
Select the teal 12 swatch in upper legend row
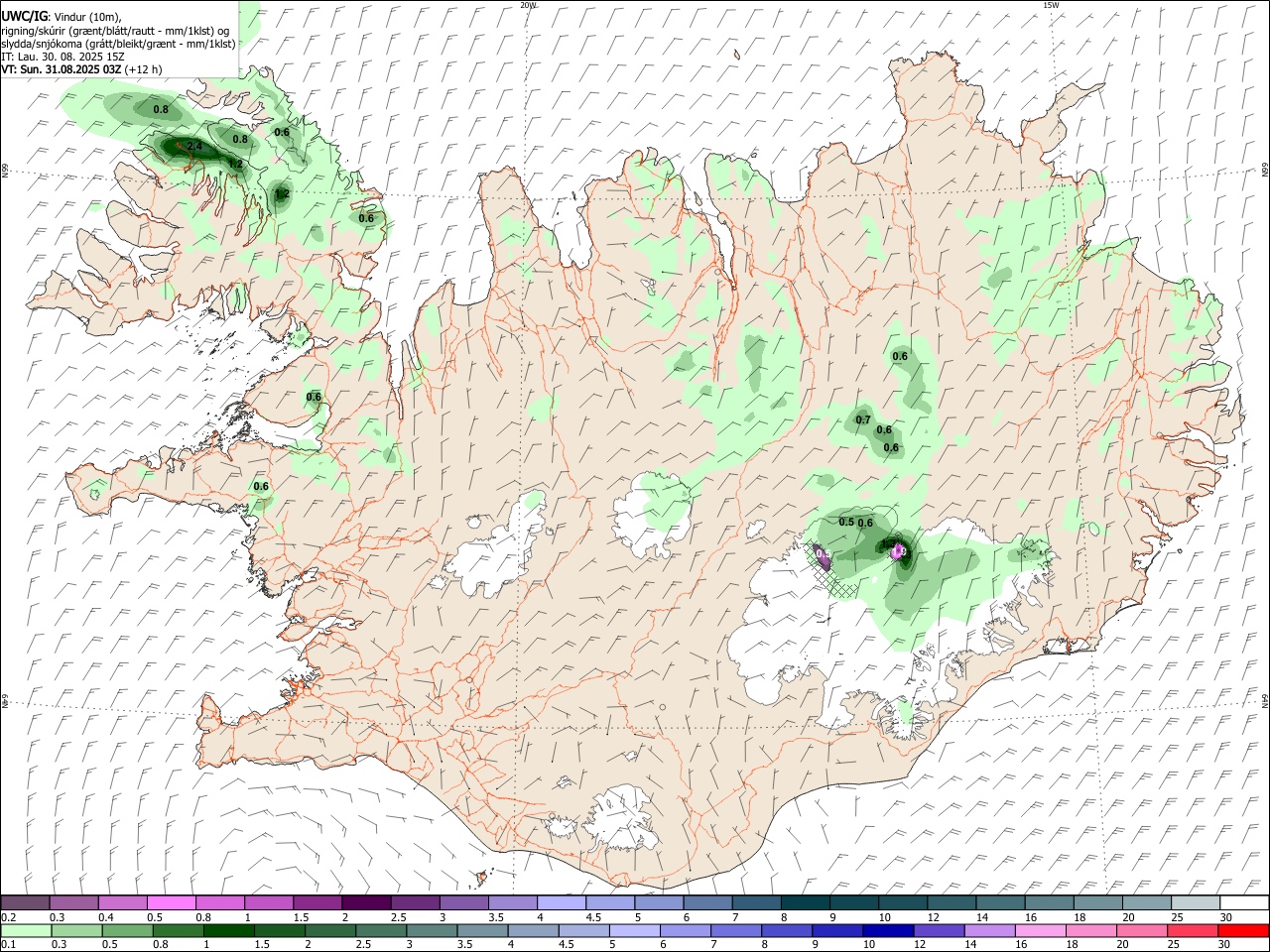click(x=952, y=902)
